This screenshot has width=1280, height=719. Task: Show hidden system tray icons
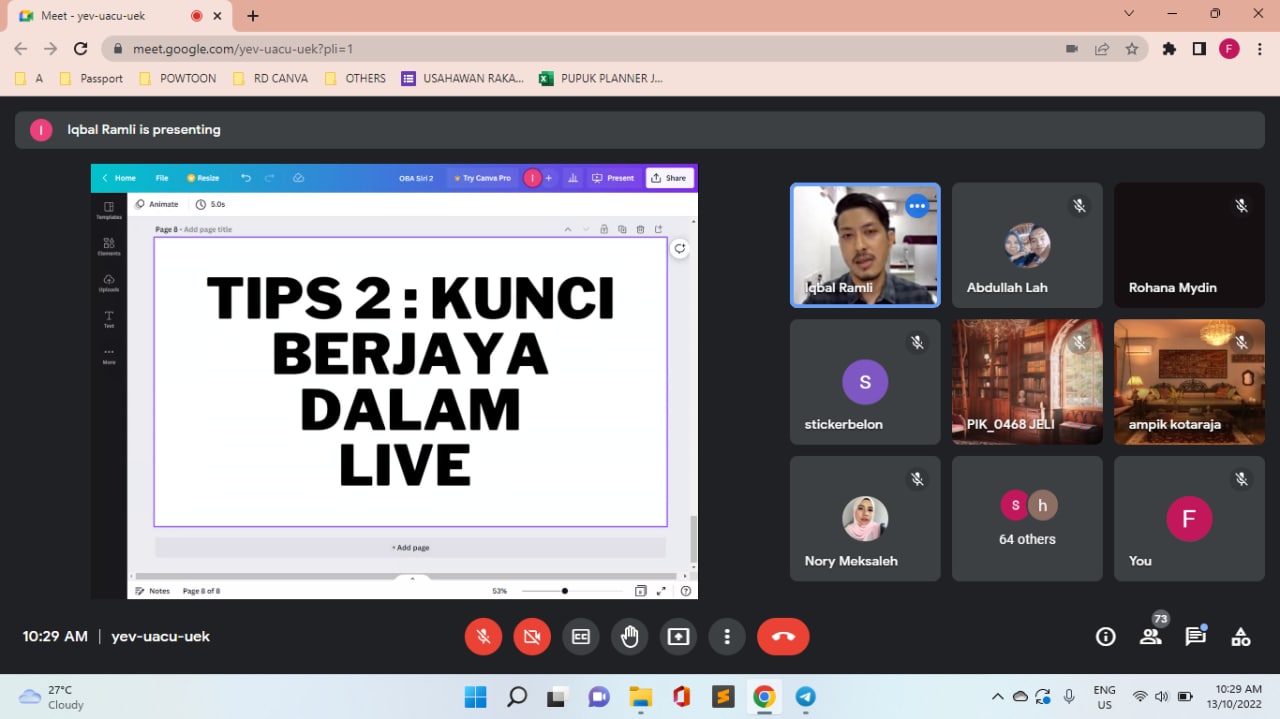pos(997,697)
